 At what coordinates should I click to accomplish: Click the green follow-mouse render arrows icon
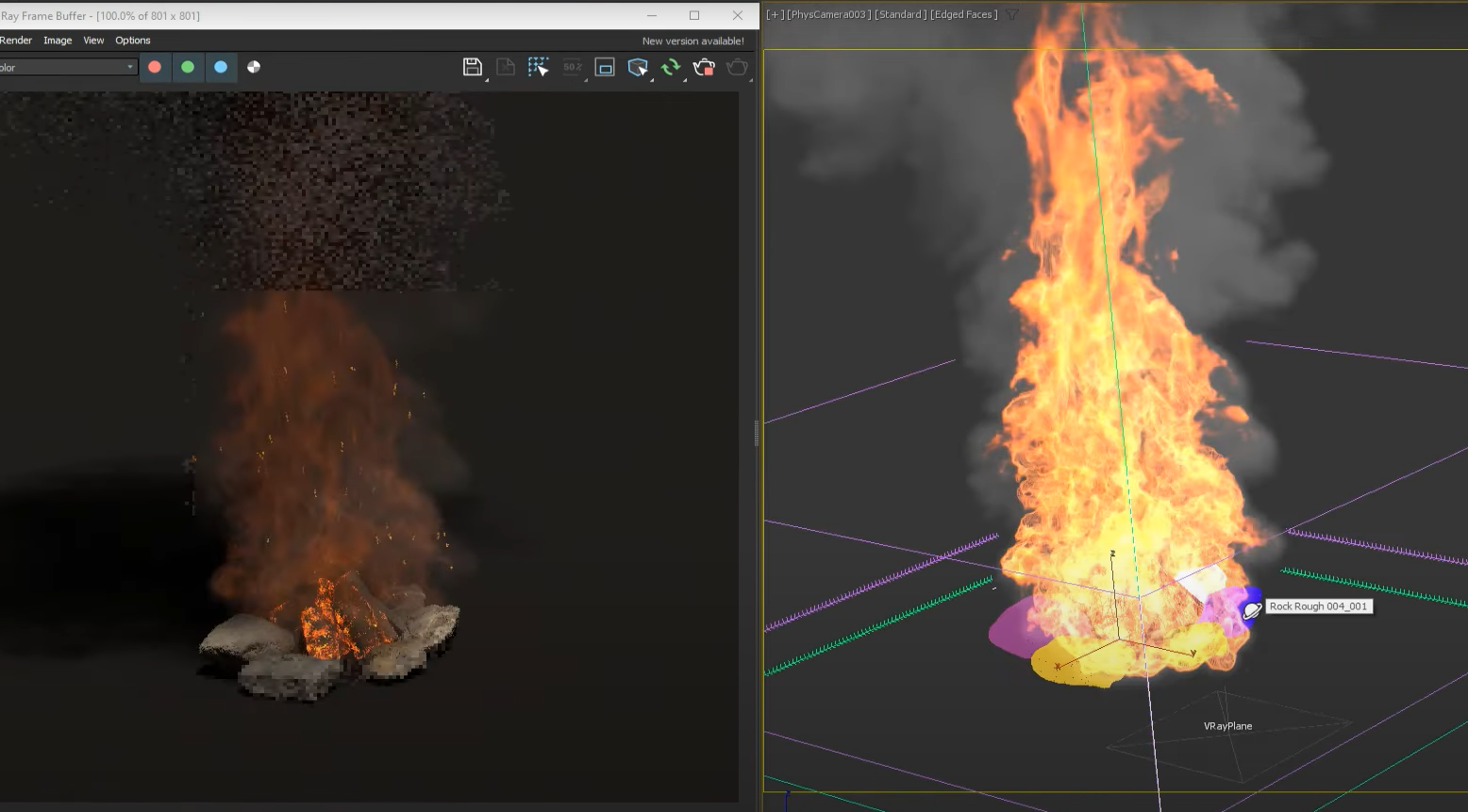coord(670,66)
